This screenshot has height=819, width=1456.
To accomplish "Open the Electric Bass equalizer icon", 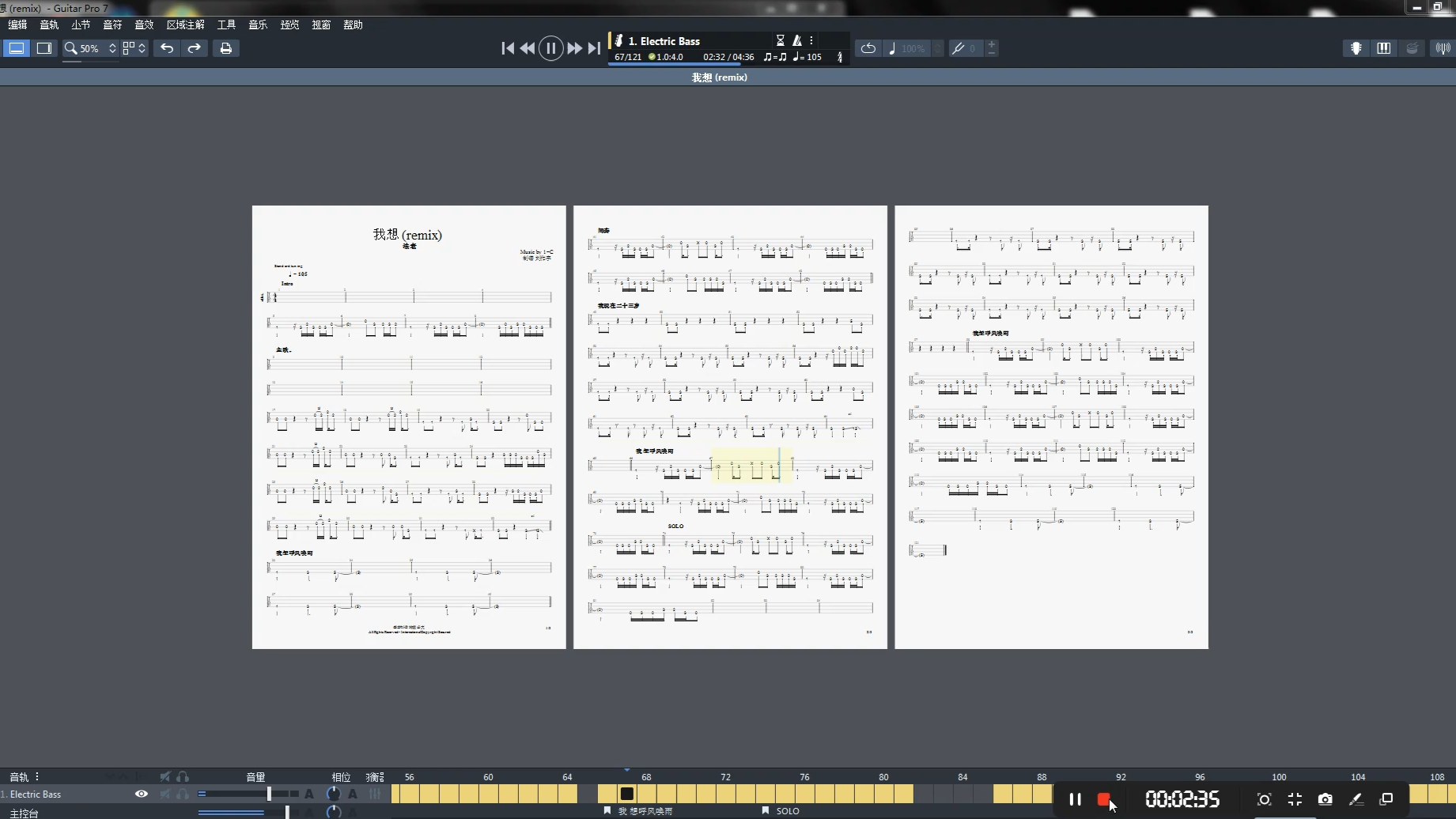I will tap(375, 794).
